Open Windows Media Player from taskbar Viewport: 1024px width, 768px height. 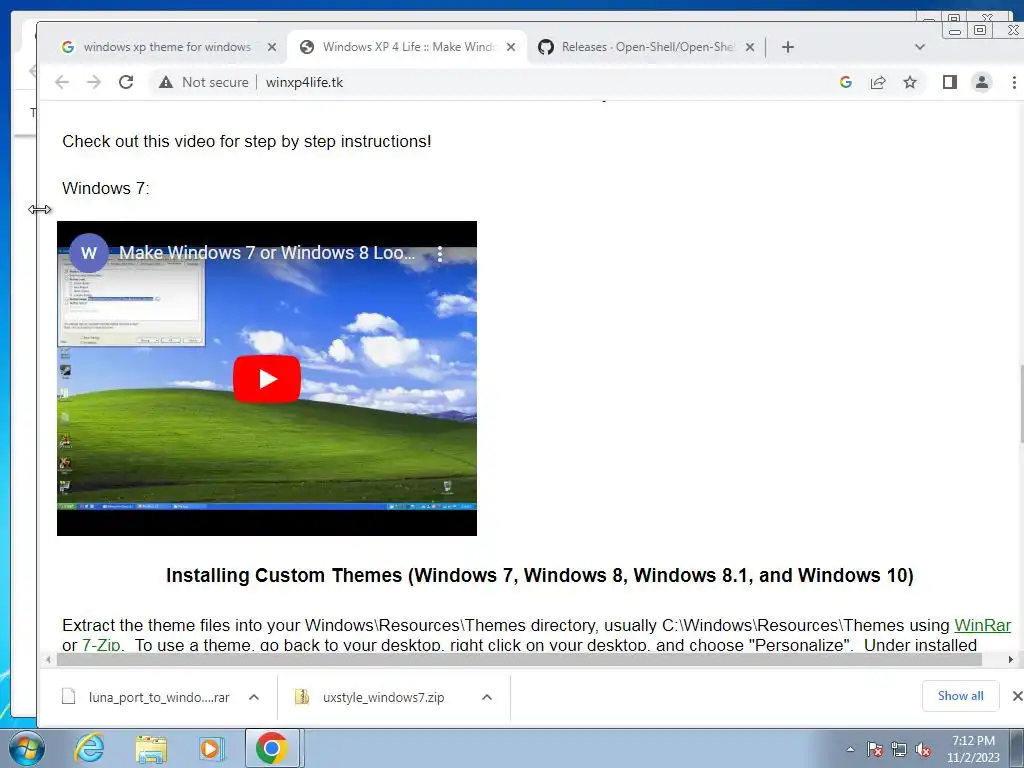coord(210,748)
